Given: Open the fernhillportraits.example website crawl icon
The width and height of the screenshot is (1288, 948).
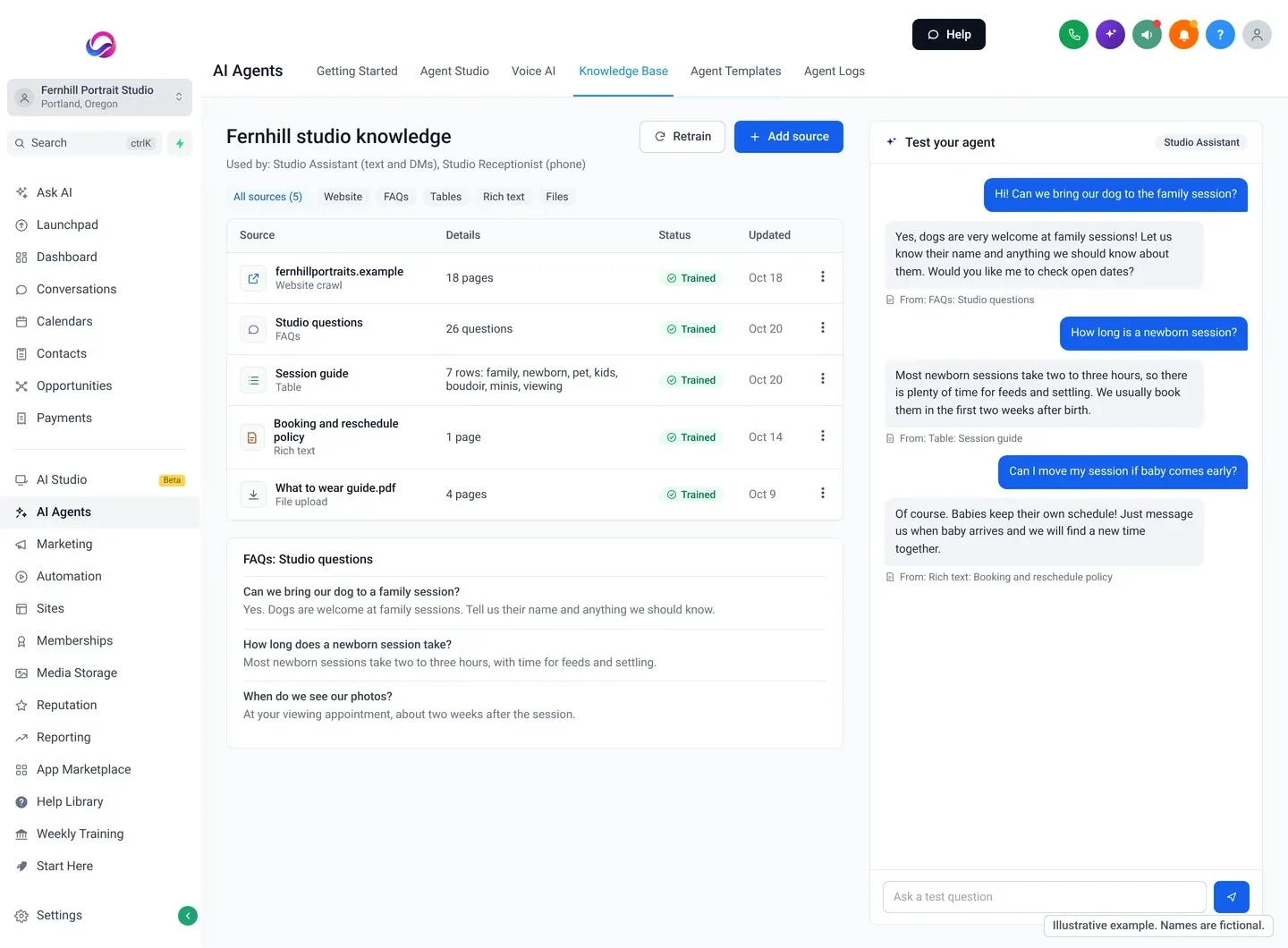Looking at the screenshot, I should coord(253,278).
